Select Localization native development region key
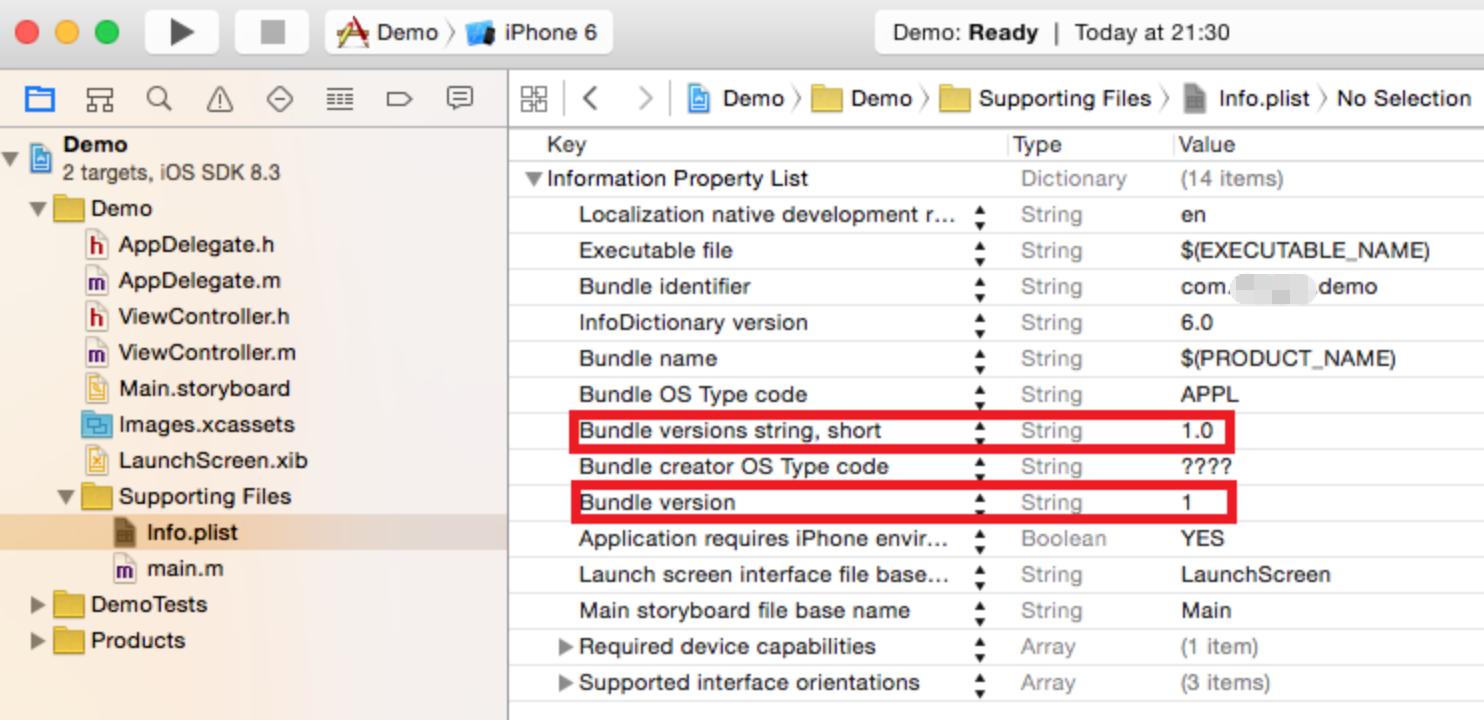 click(x=767, y=215)
